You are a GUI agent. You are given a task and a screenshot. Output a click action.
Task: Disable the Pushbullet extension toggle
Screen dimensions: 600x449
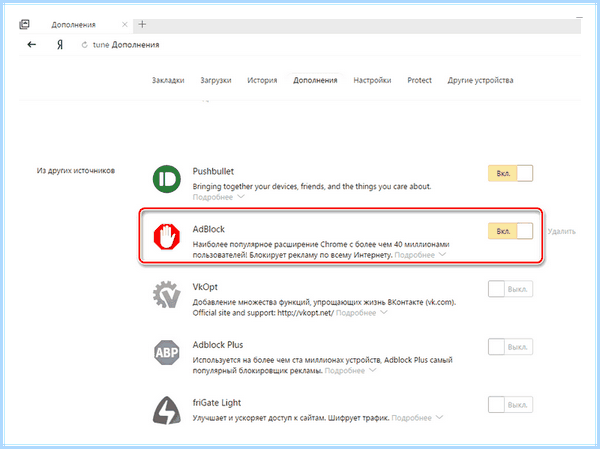tap(510, 173)
